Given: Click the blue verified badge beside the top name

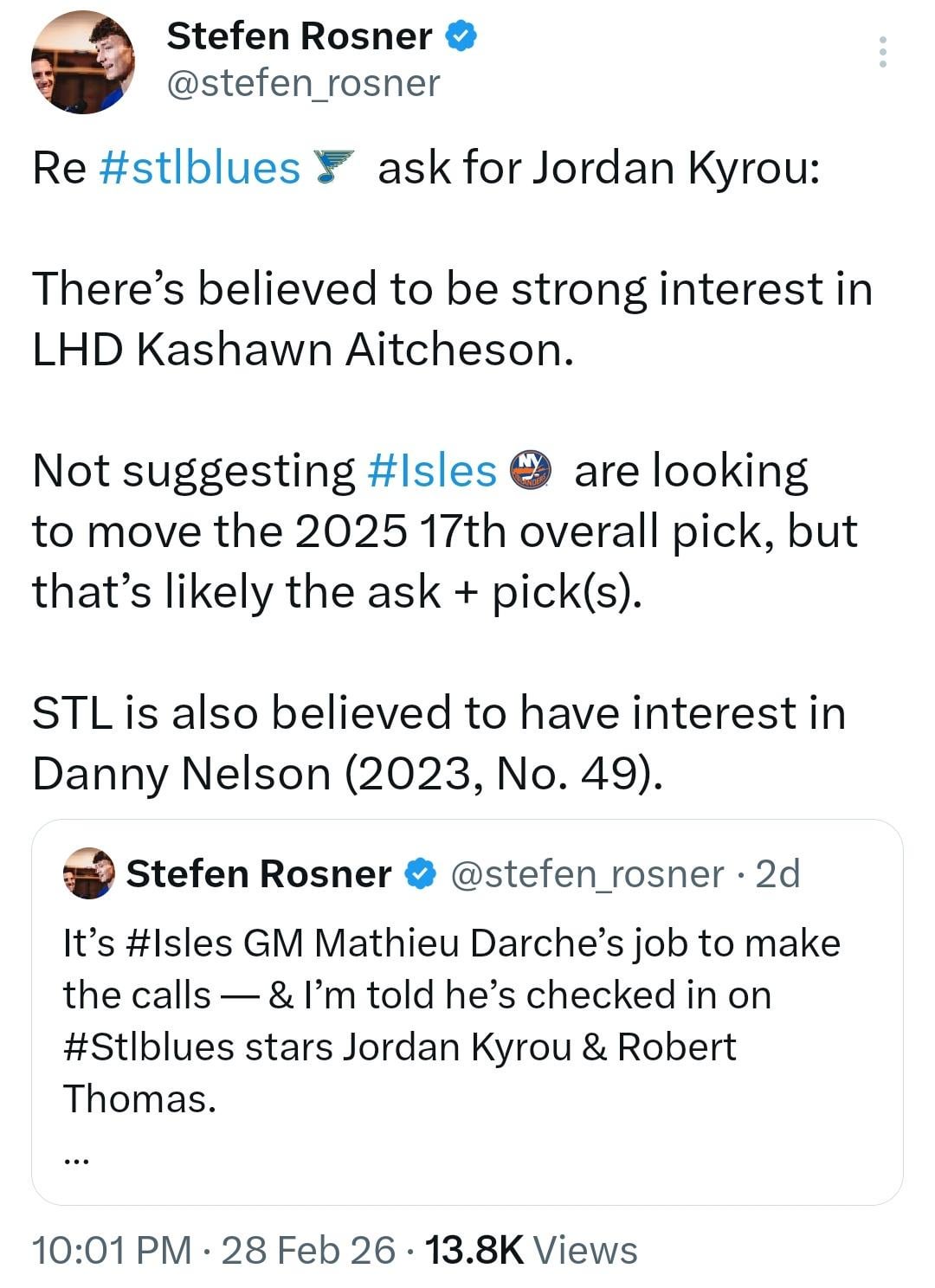Looking at the screenshot, I should 461,36.
